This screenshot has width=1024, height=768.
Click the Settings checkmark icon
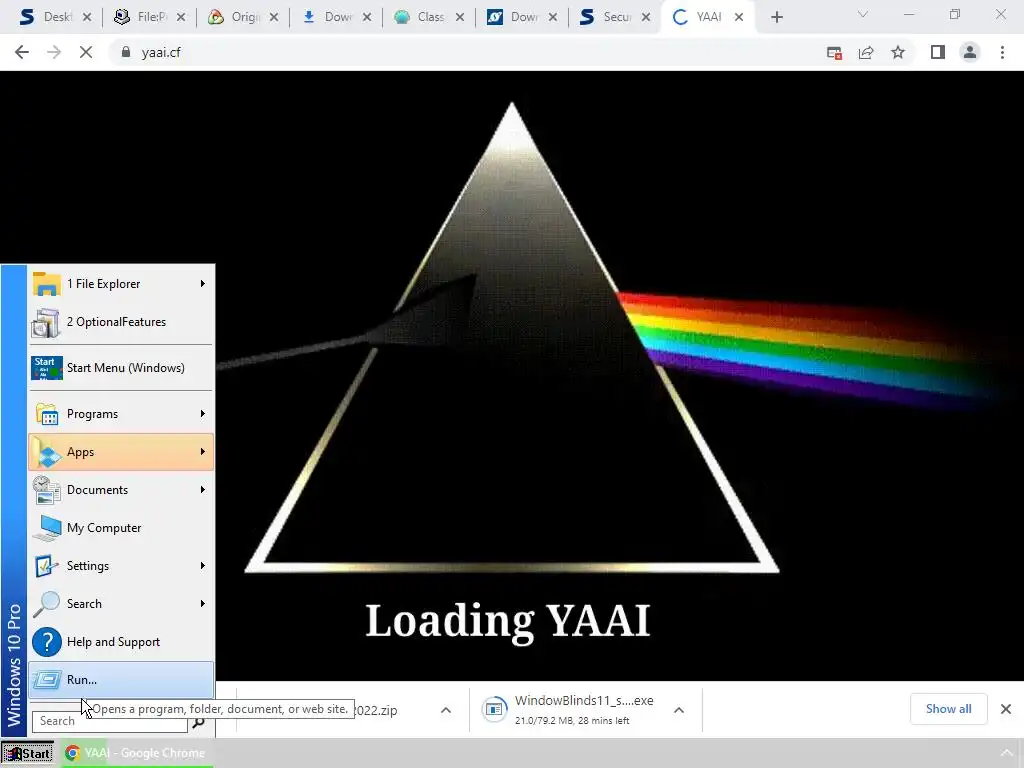(46, 566)
